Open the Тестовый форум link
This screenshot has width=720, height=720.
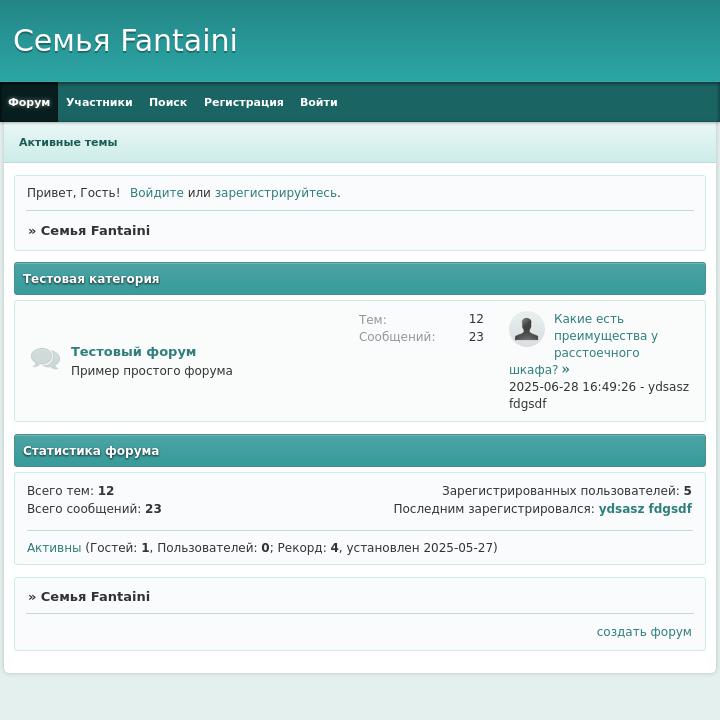coord(133,352)
